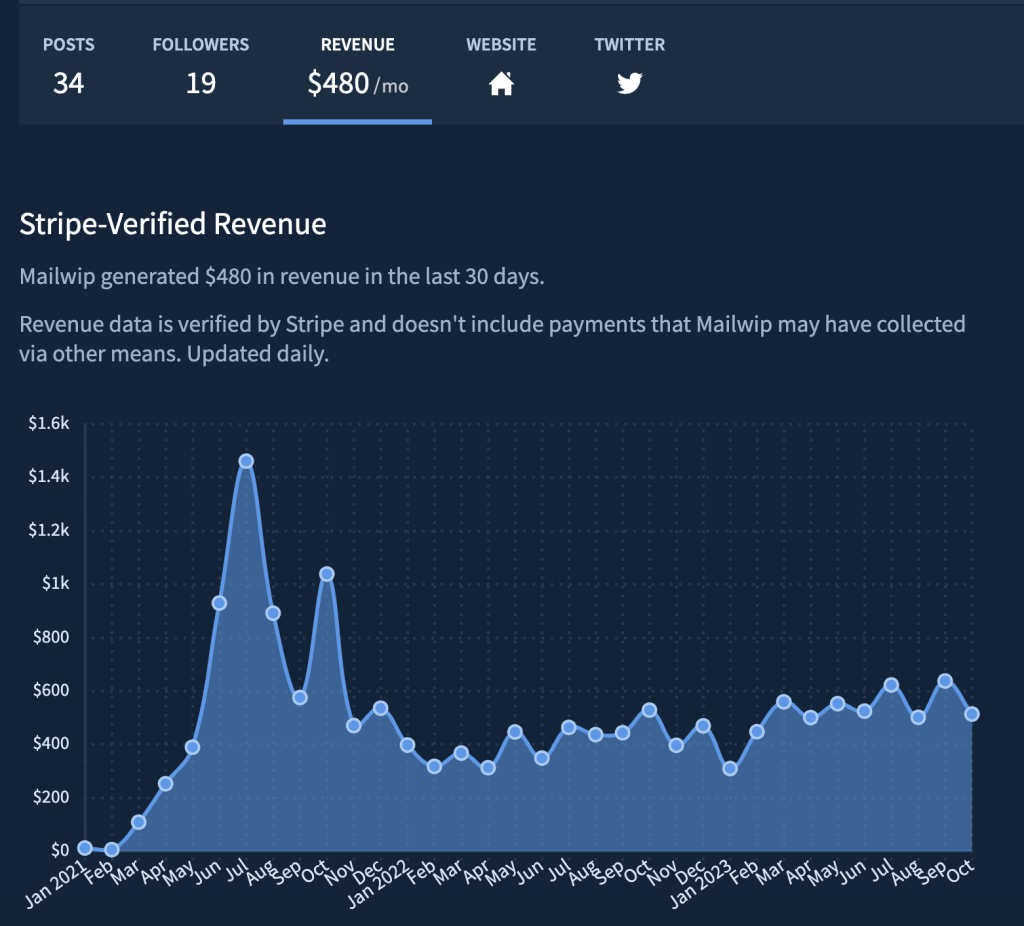Click the $1.6k y-axis label
The width and height of the screenshot is (1024, 926).
pyautogui.click(x=48, y=423)
